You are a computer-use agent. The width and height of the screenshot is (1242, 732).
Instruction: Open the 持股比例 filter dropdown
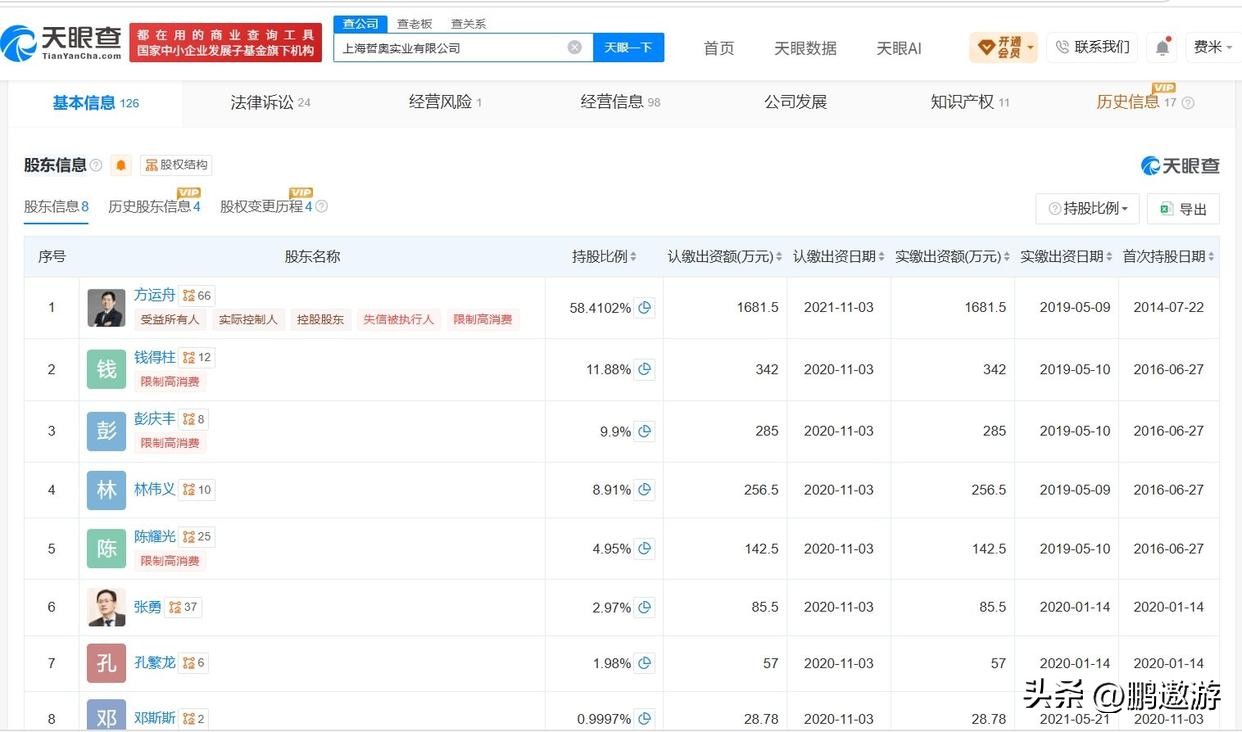pyautogui.click(x=1088, y=208)
